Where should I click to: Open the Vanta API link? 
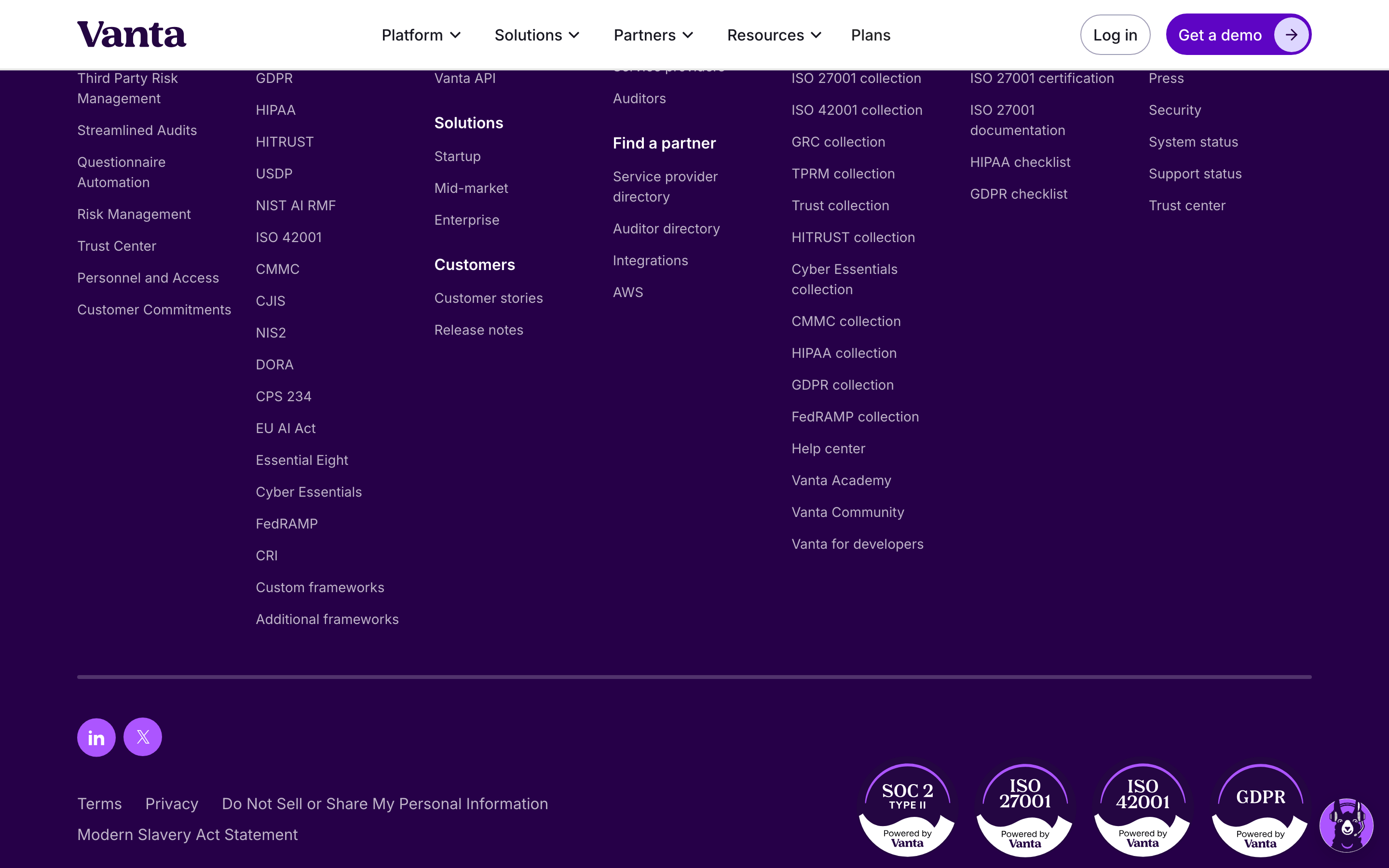click(x=465, y=78)
